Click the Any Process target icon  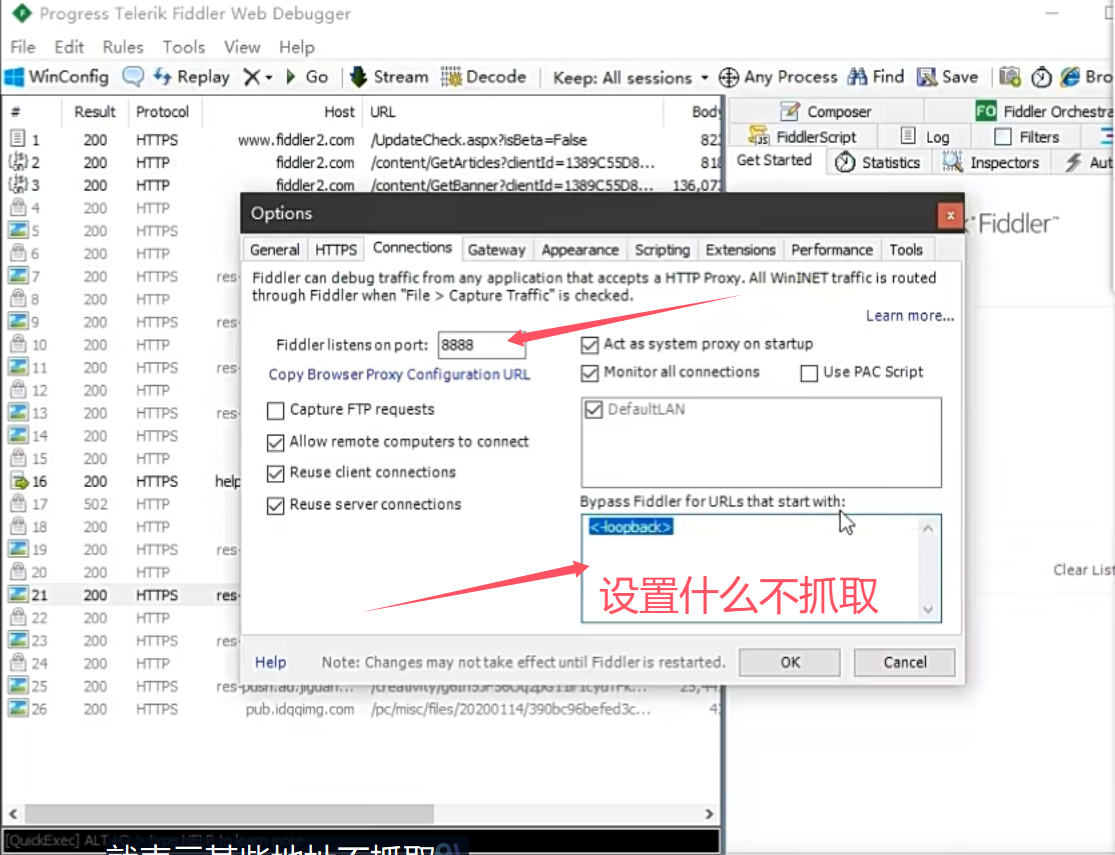[729, 77]
